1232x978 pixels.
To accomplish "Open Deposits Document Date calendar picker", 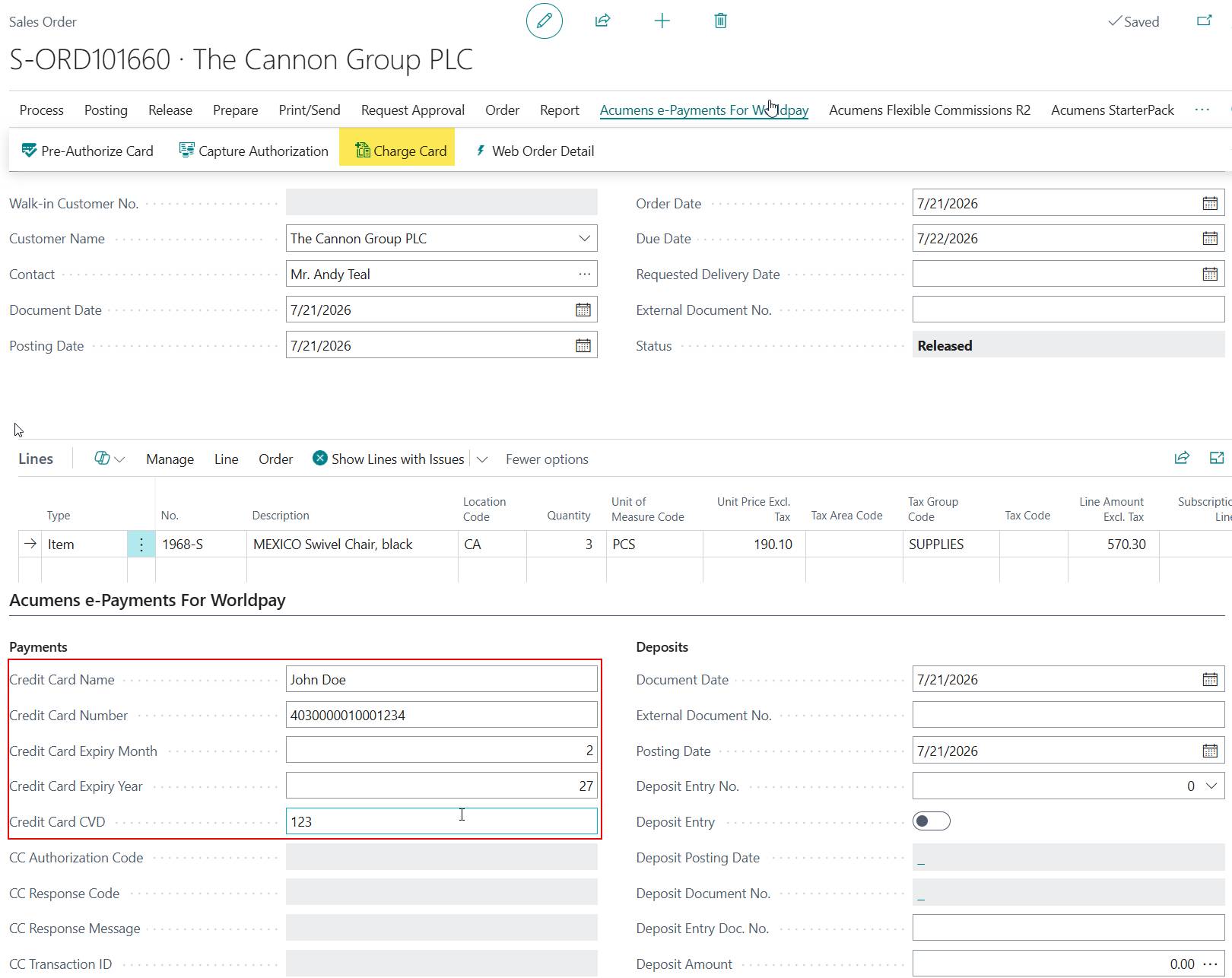I will click(x=1210, y=680).
